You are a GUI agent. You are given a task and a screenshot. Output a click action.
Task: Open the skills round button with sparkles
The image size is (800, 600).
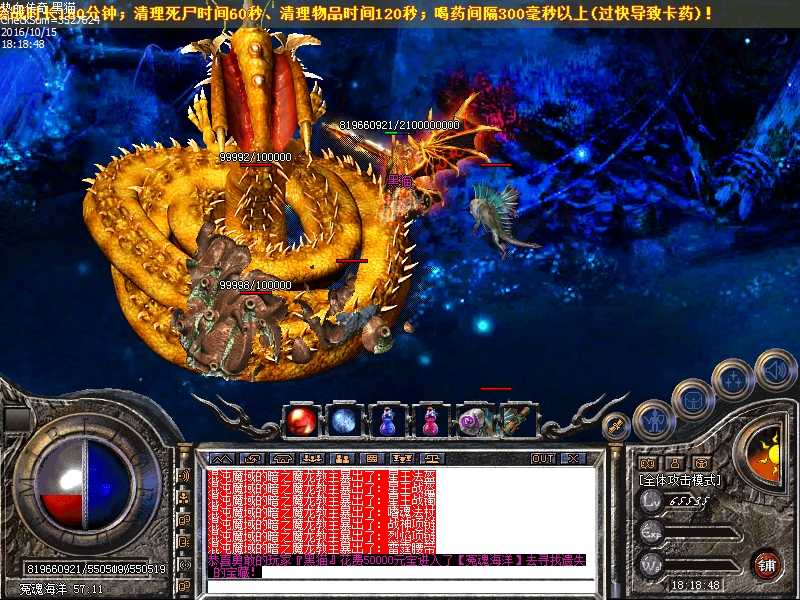[x=733, y=380]
